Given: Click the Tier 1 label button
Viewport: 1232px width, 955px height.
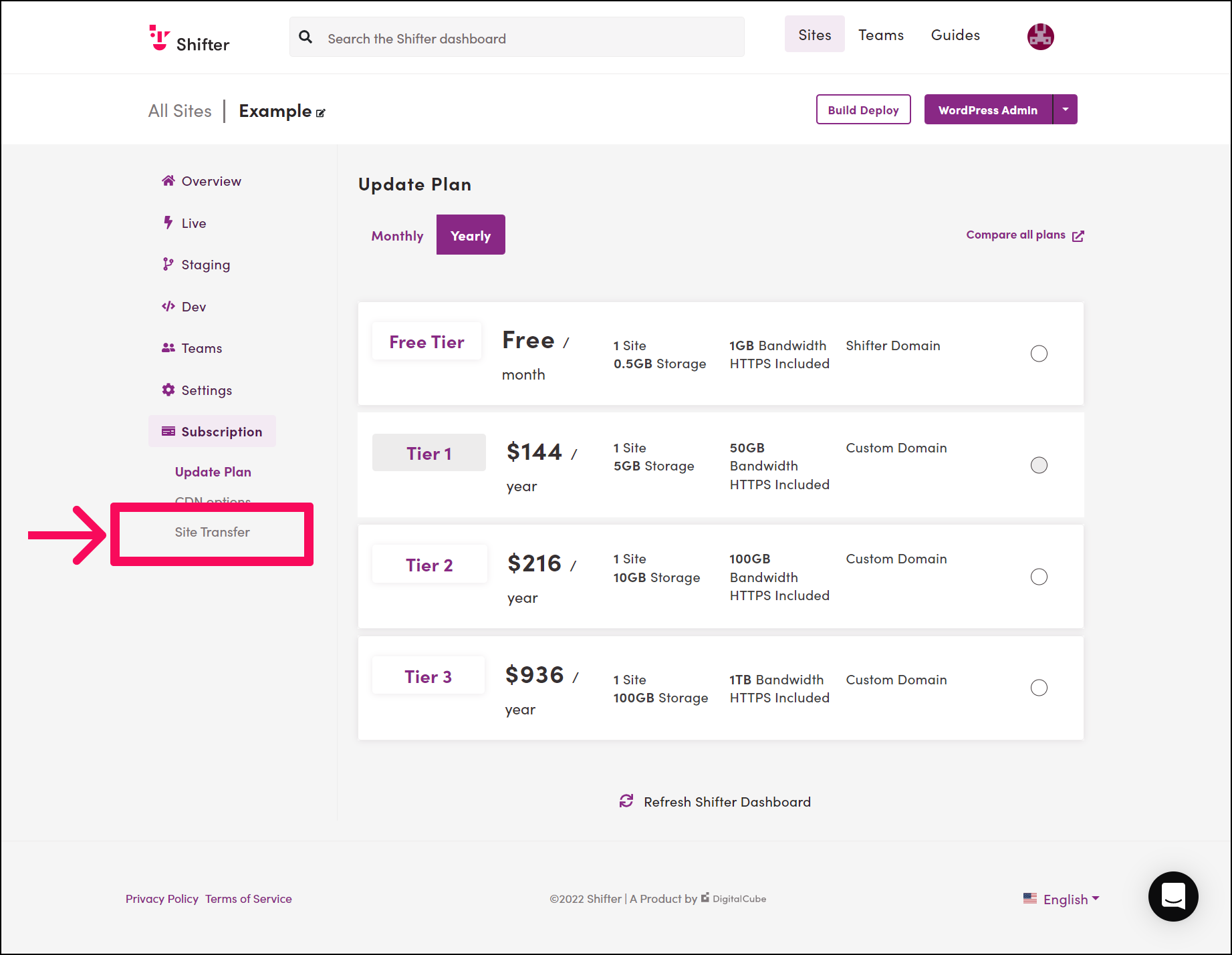Looking at the screenshot, I should pos(429,453).
